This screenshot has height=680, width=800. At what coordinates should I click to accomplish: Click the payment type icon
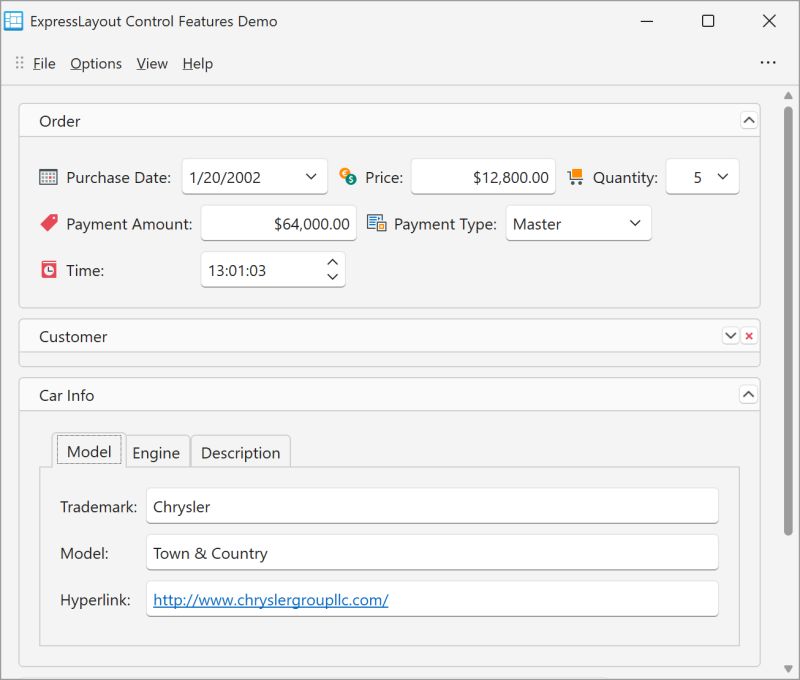[x=377, y=223]
